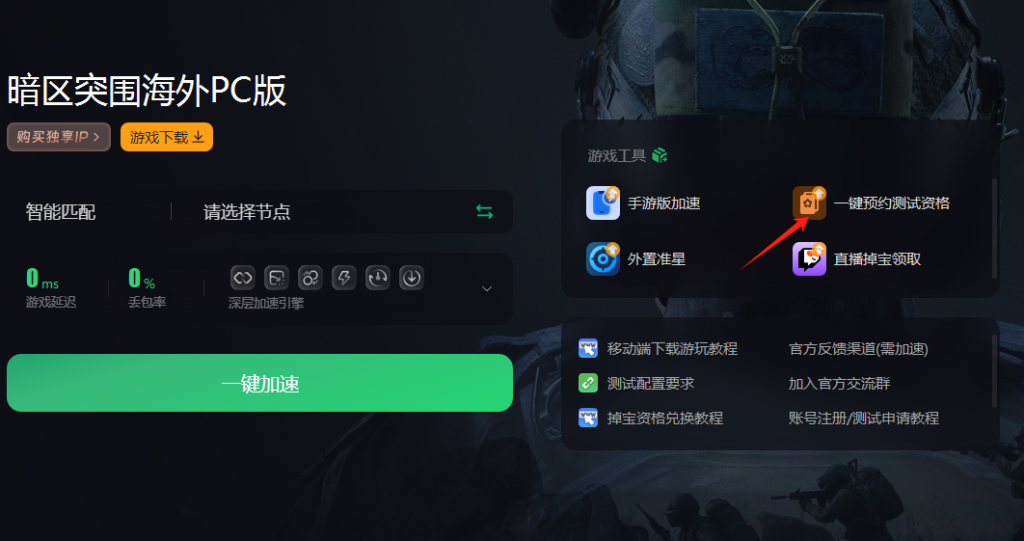The image size is (1024, 541).
Task: Open the 手游版加速 mobile phone icon
Action: tap(603, 203)
